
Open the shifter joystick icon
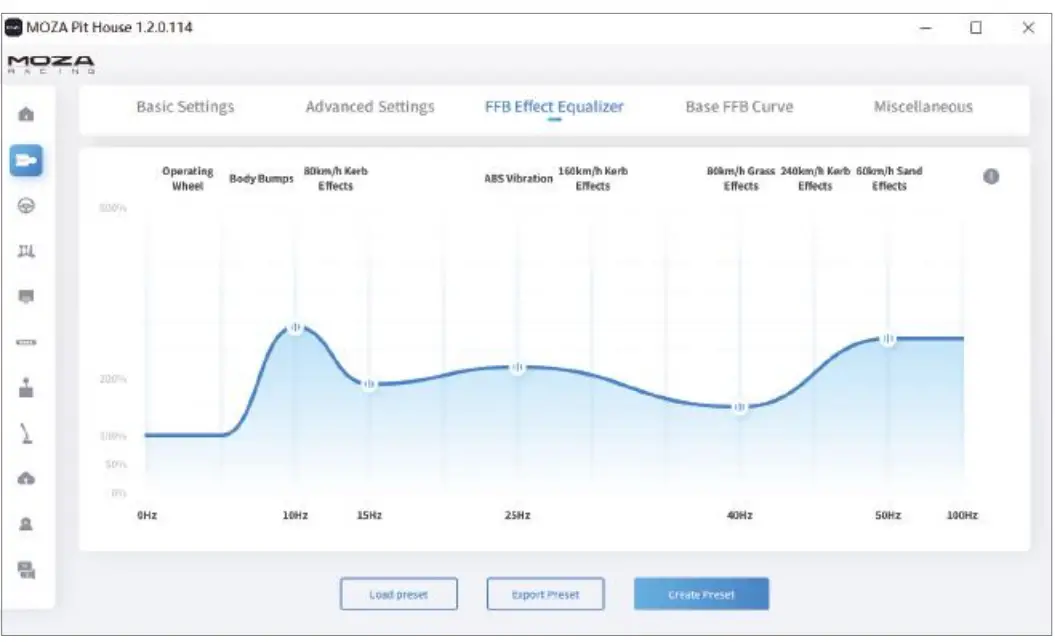(x=27, y=389)
